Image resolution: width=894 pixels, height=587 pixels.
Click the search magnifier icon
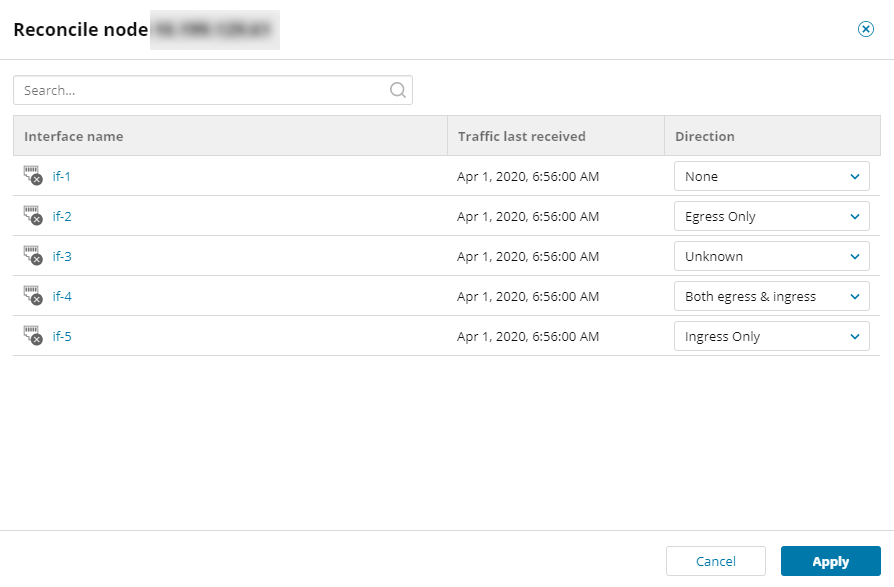(x=397, y=90)
